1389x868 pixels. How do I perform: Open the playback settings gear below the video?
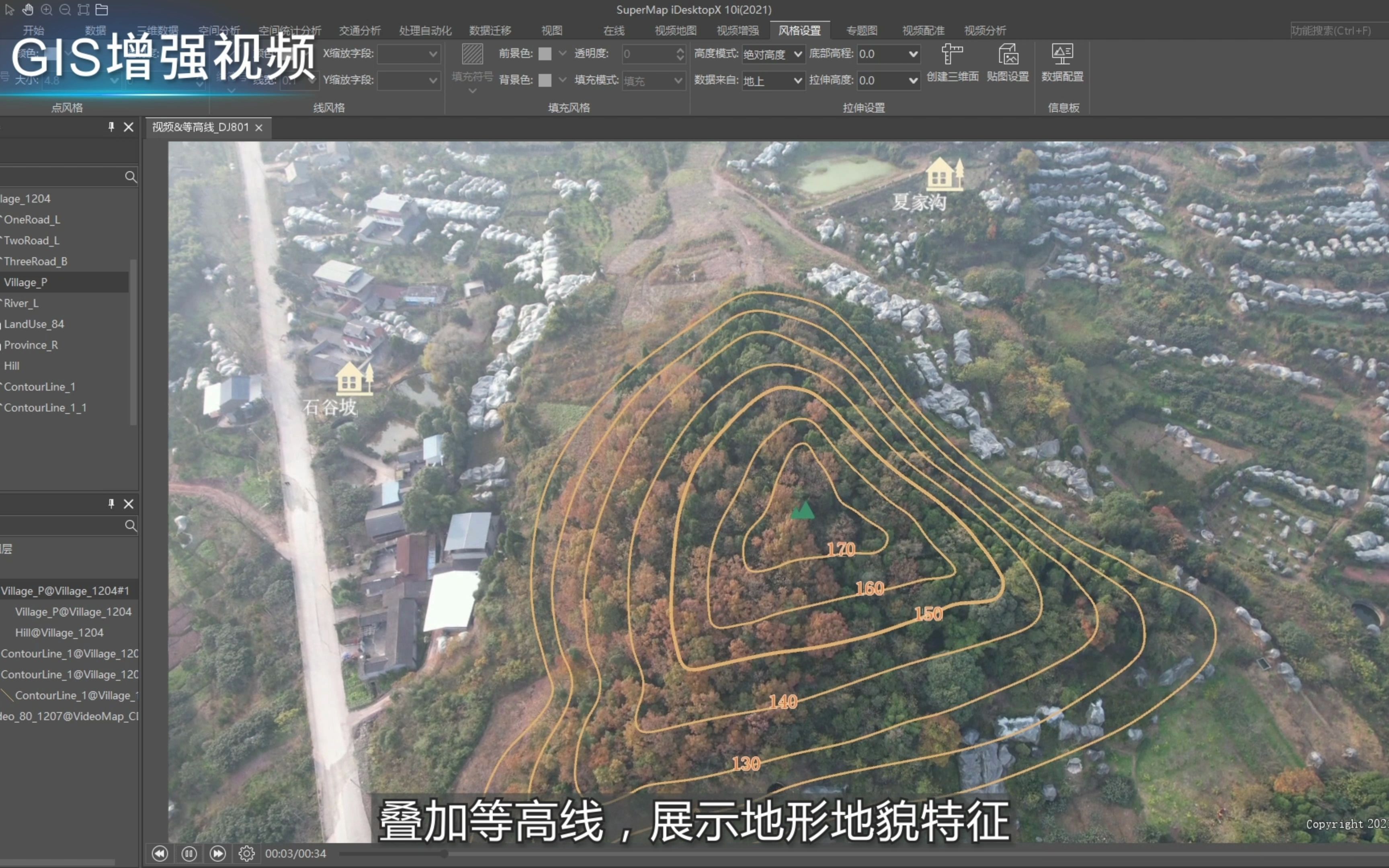point(247,853)
